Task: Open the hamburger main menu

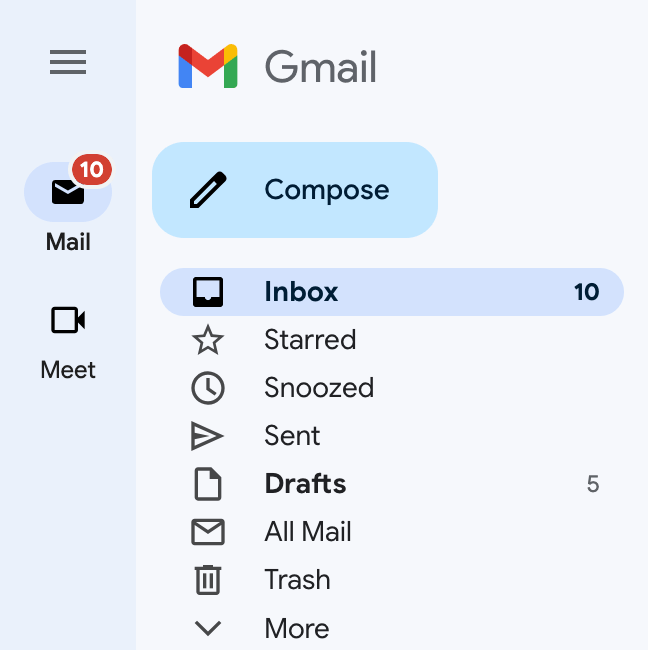Action: (68, 62)
